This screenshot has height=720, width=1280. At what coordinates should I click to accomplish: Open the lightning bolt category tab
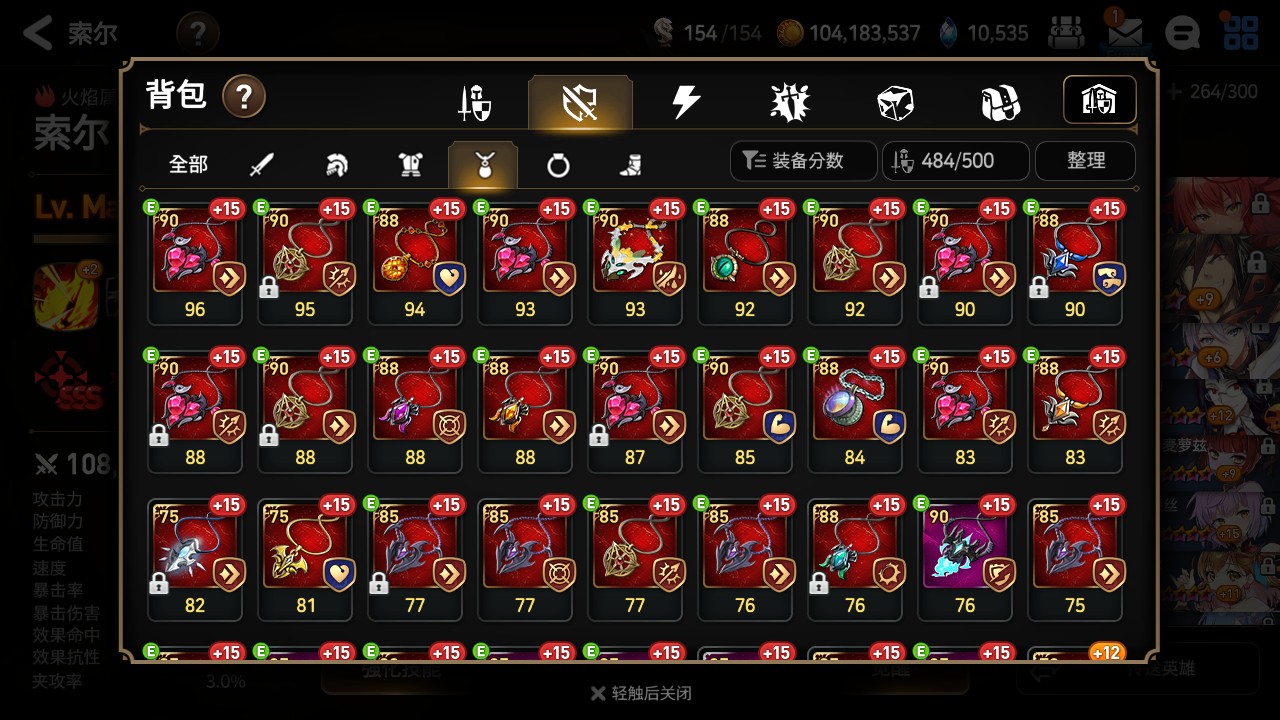tap(686, 102)
